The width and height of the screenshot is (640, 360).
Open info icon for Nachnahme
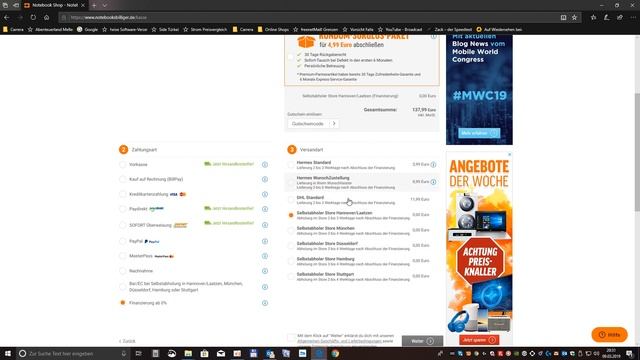265,271
